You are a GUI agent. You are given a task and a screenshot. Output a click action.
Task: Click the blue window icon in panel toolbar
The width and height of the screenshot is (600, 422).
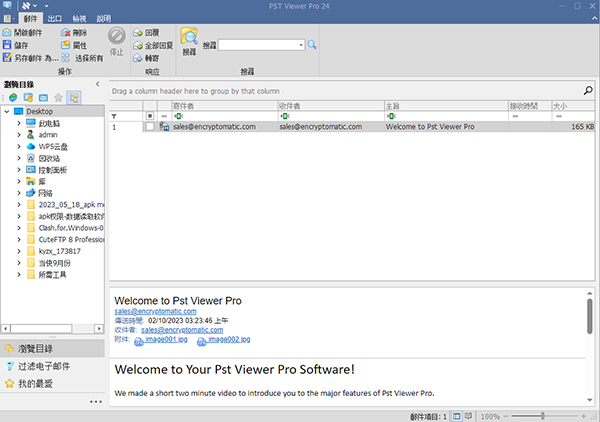[x=44, y=98]
